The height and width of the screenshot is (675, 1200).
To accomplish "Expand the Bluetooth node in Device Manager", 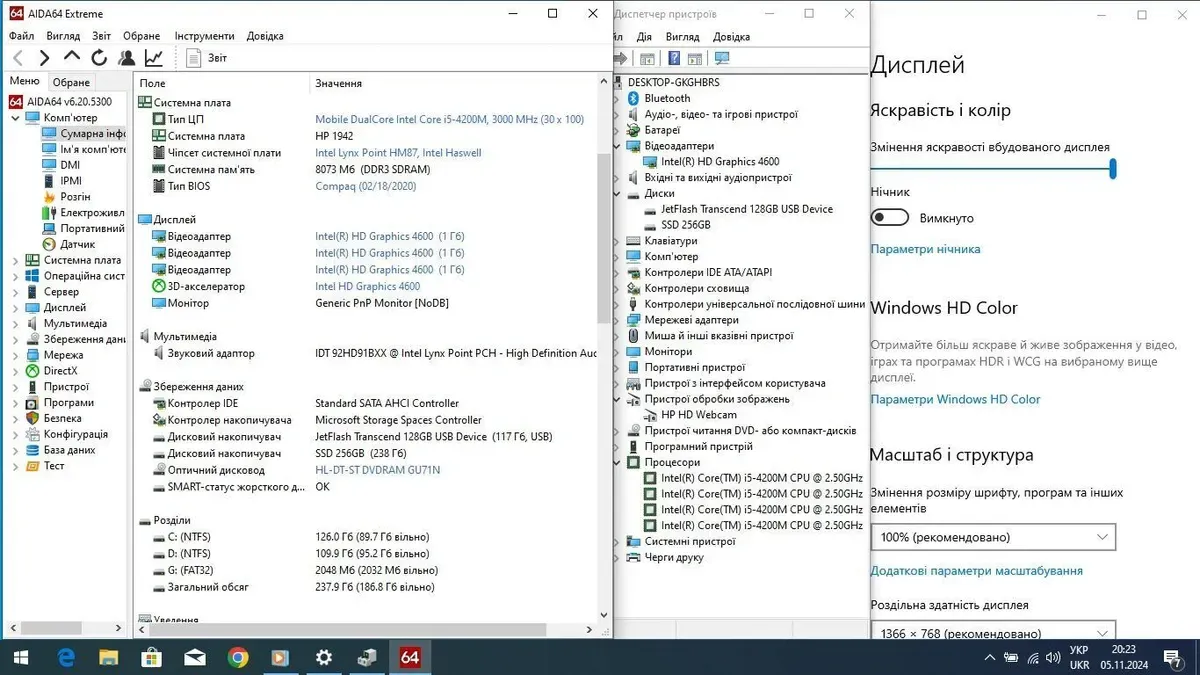I will tap(618, 99).
